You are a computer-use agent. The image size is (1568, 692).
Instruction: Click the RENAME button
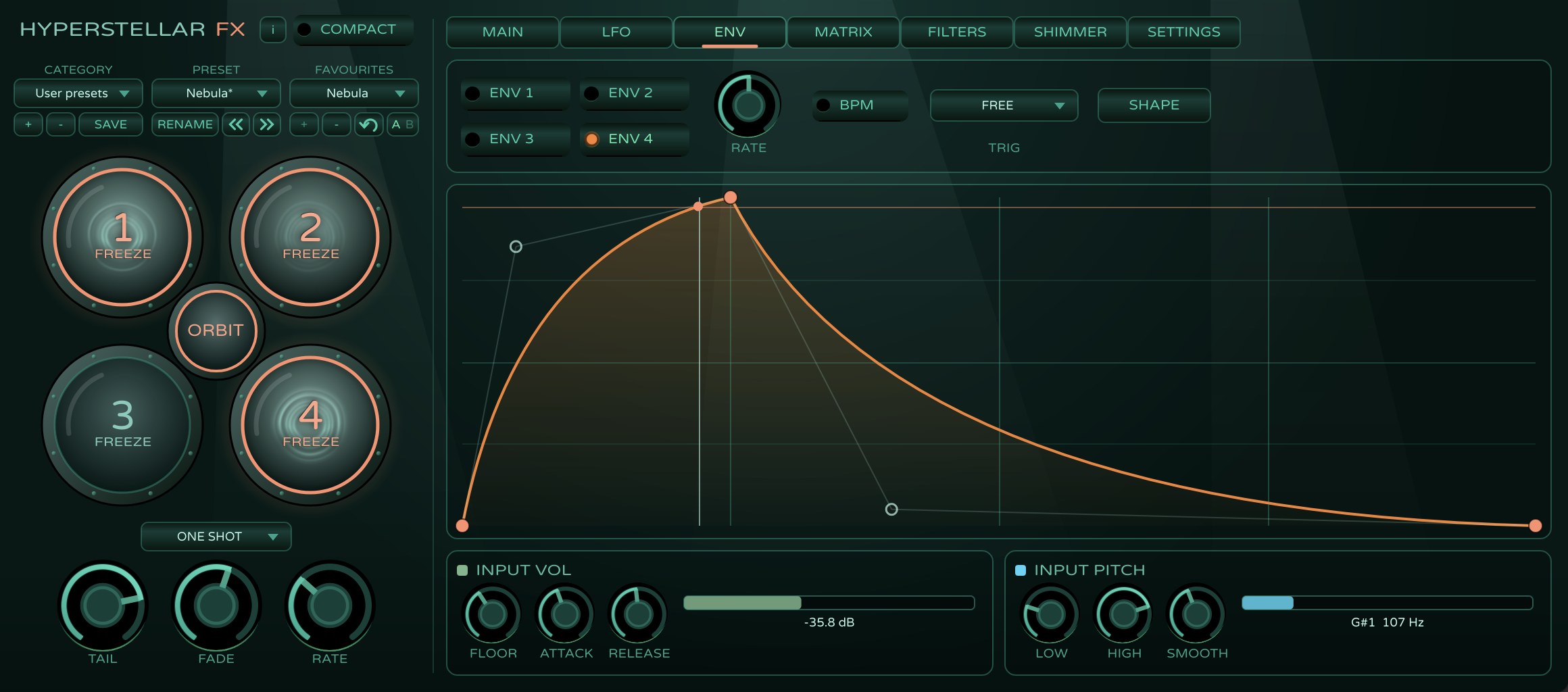coord(185,124)
